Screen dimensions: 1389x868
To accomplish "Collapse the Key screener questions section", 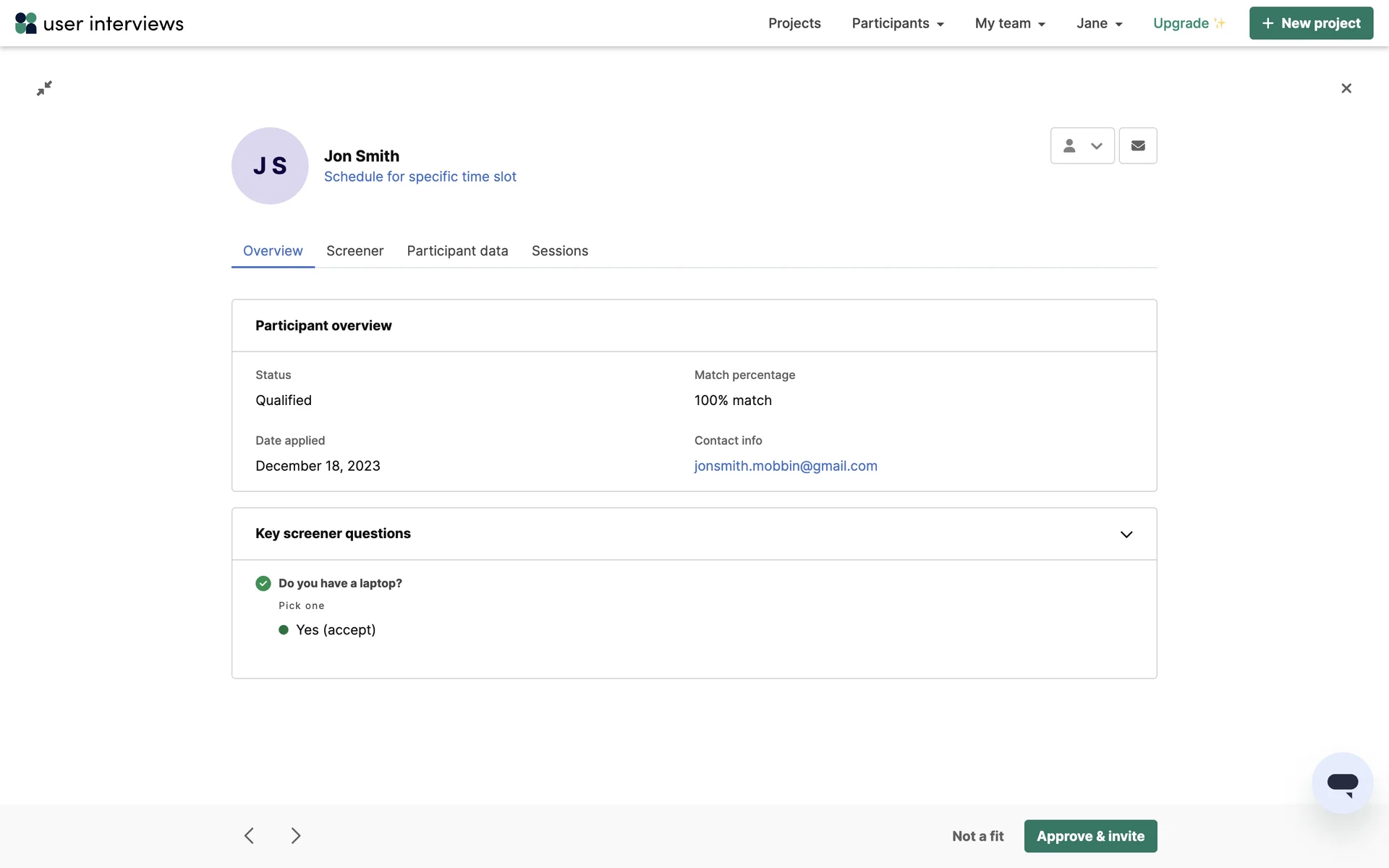I will [x=1126, y=534].
